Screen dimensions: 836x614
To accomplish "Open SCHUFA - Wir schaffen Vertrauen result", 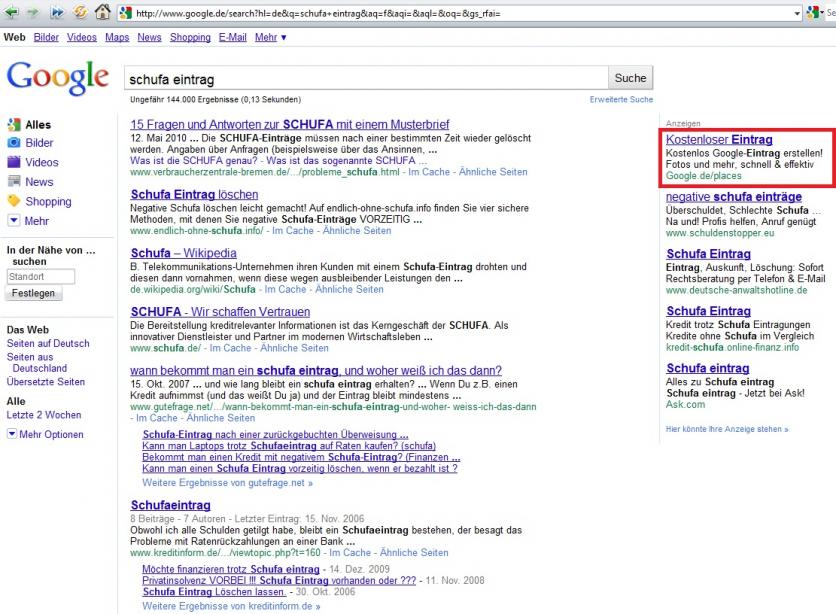I will 220,312.
